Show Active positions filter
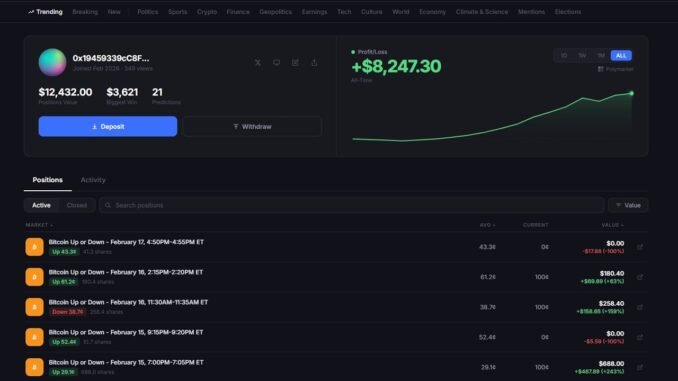The image size is (678, 381). coord(41,205)
